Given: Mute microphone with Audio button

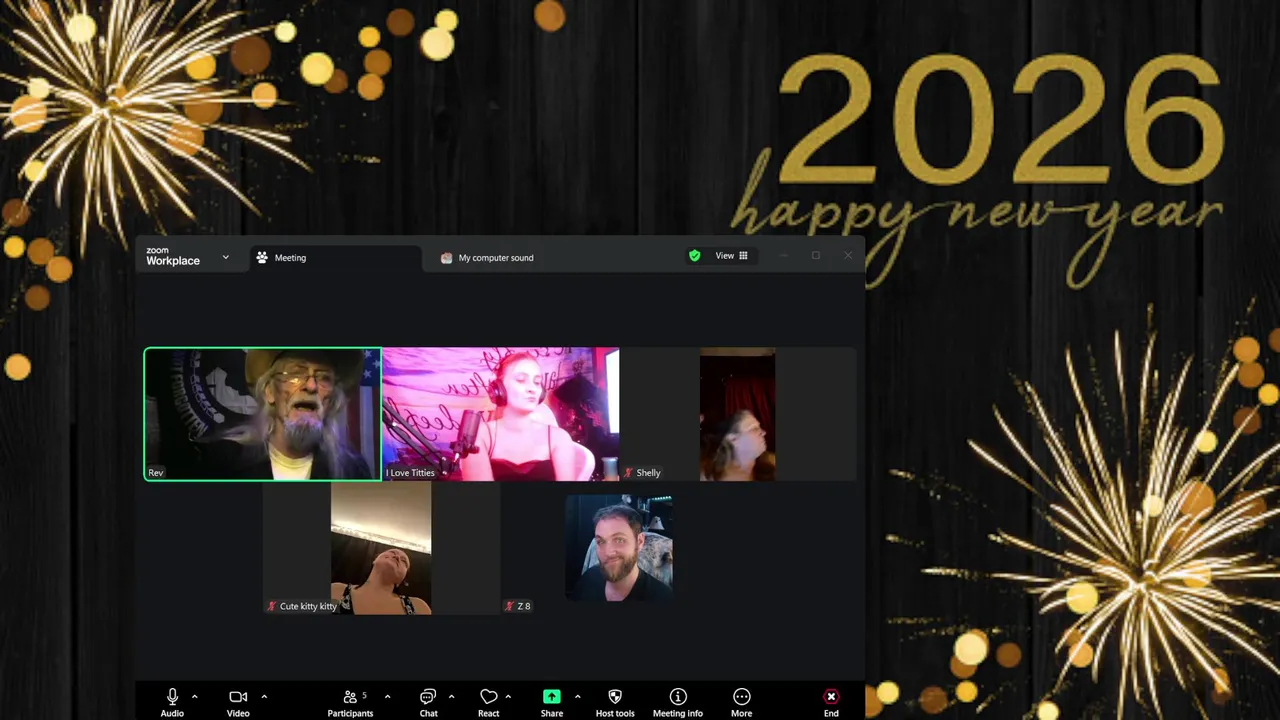Looking at the screenshot, I should coord(172,702).
